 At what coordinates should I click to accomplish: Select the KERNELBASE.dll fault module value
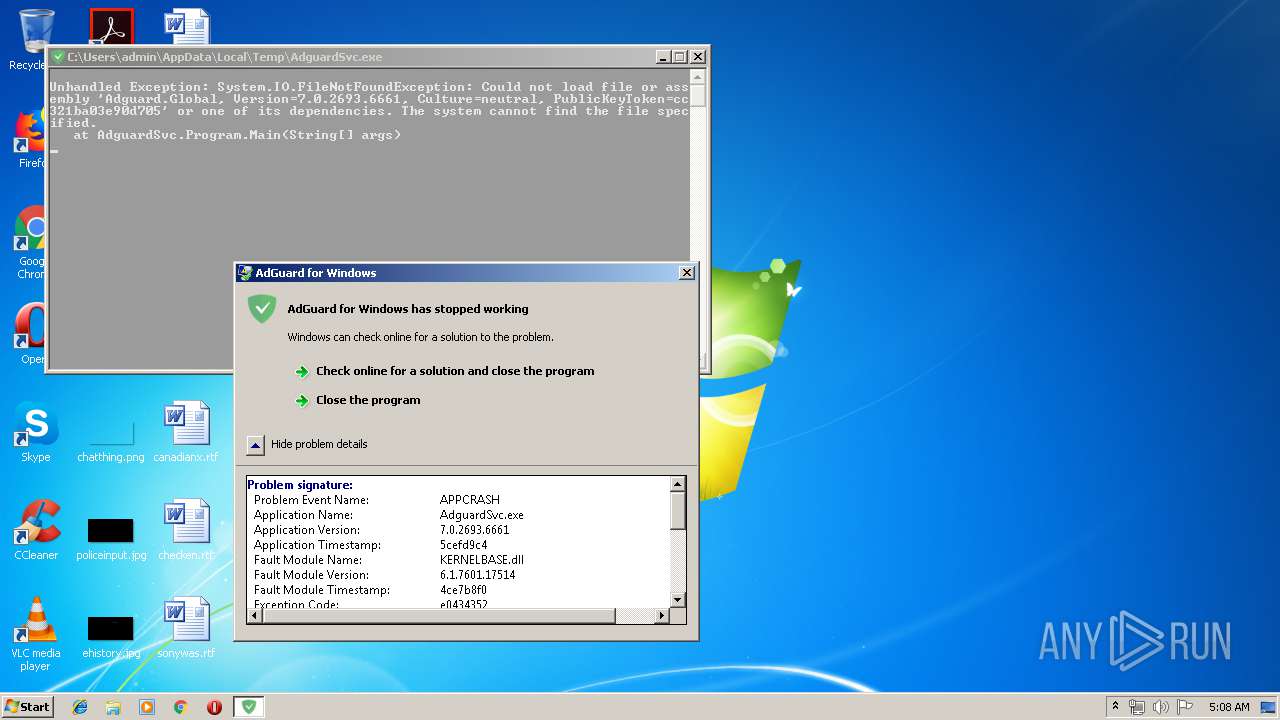coord(482,560)
